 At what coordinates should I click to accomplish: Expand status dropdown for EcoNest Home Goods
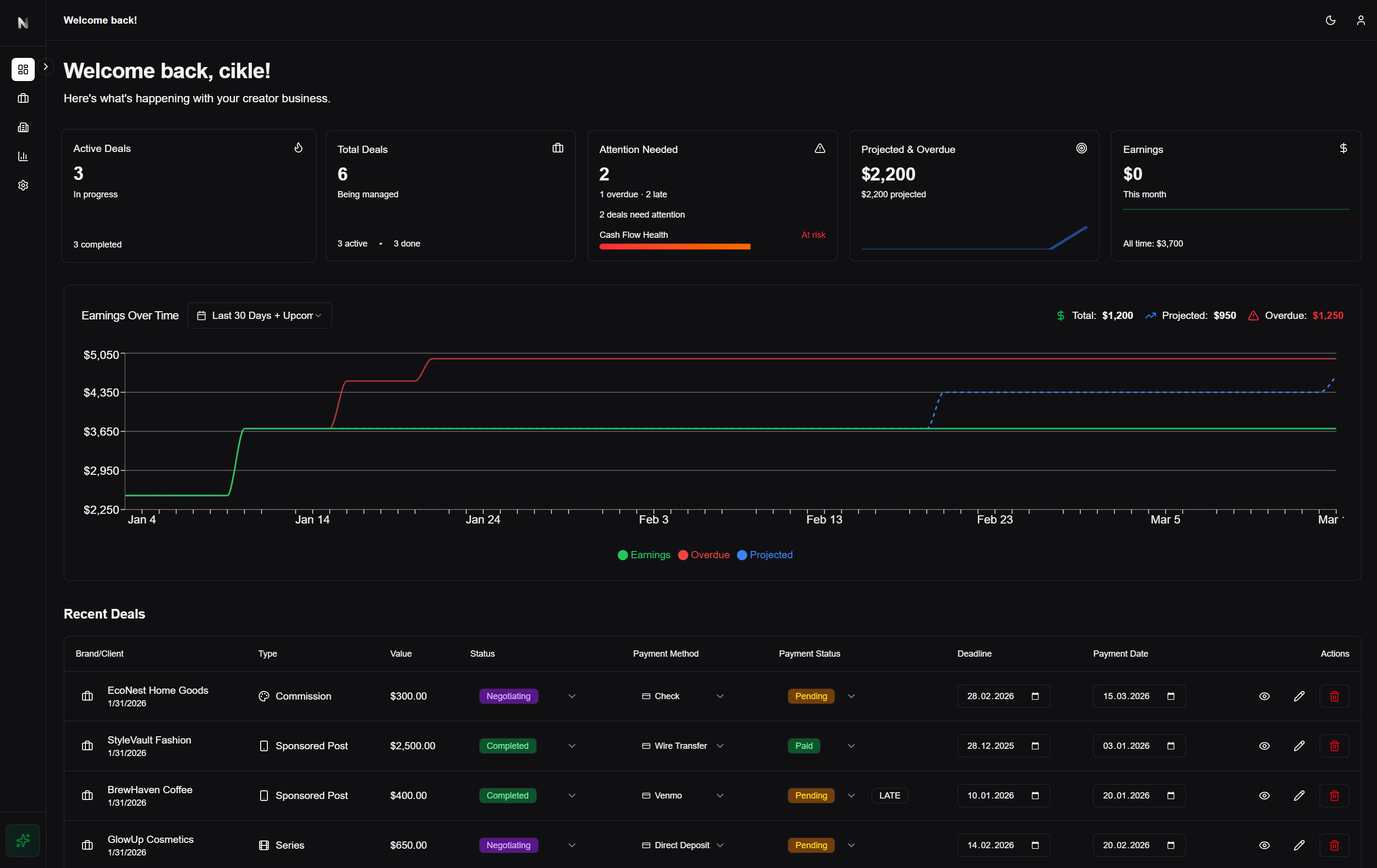click(571, 696)
